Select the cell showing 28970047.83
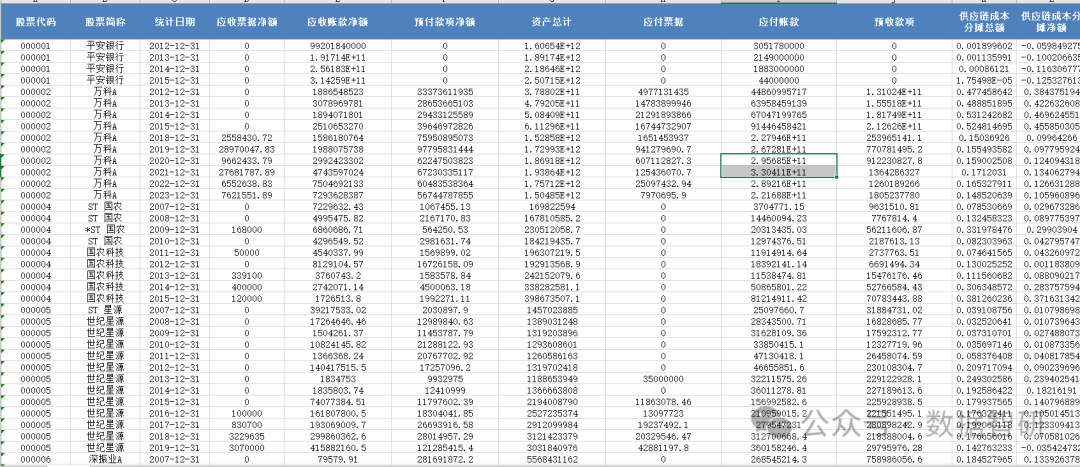 [x=247, y=149]
